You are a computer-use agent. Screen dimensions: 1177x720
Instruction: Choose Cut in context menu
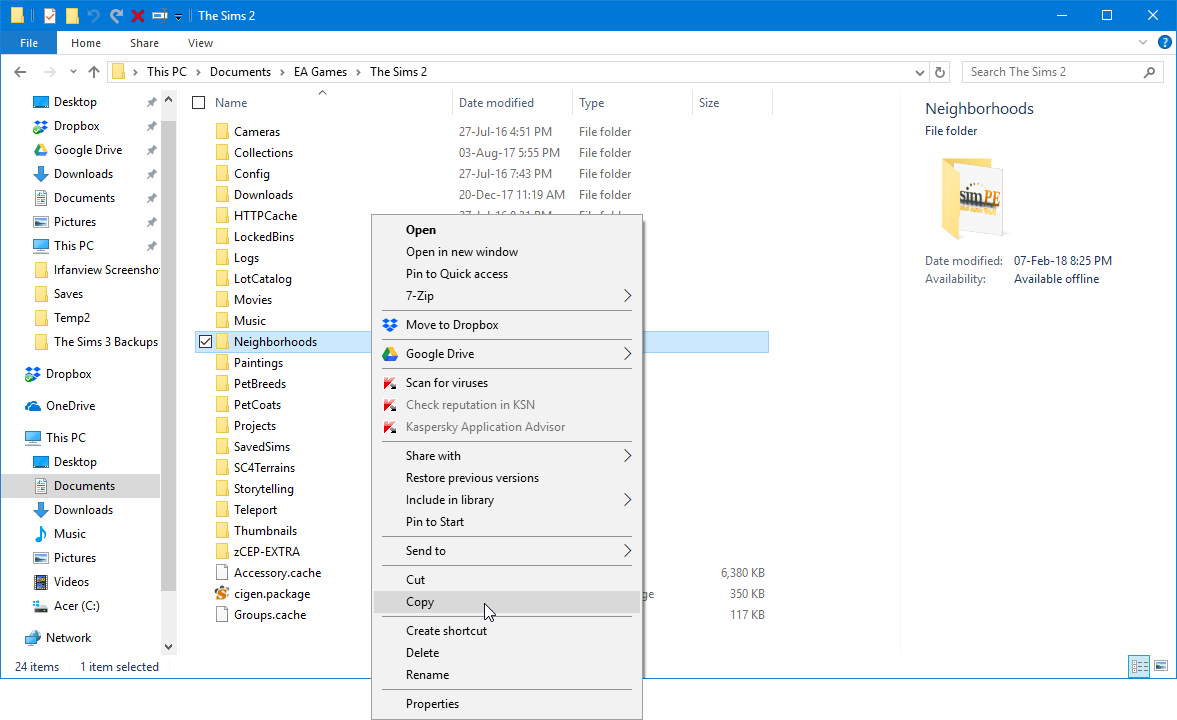pos(507,580)
